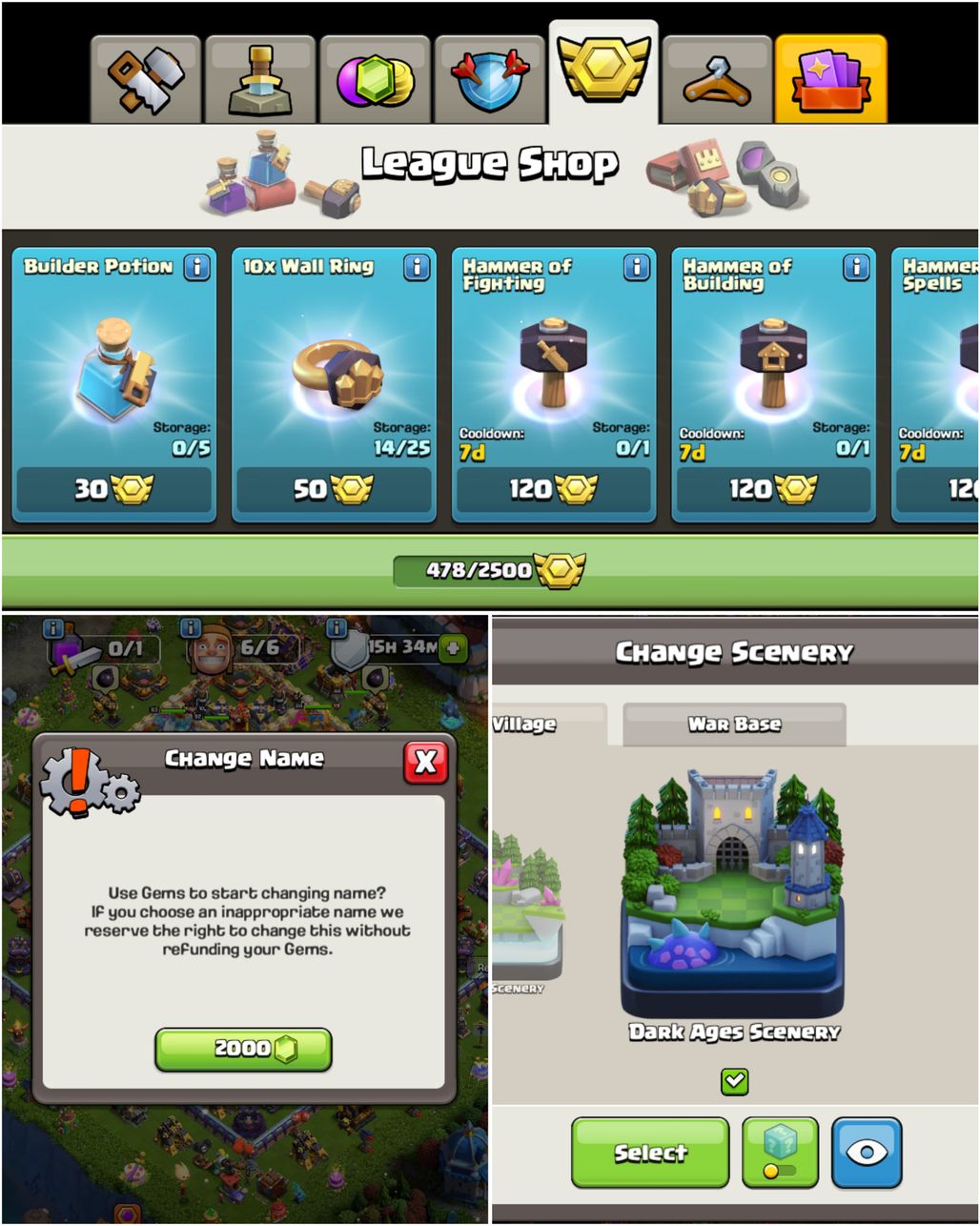Image resolution: width=980 pixels, height=1226 pixels.
Task: Open the hammer and saw builder tab
Action: tap(146, 80)
